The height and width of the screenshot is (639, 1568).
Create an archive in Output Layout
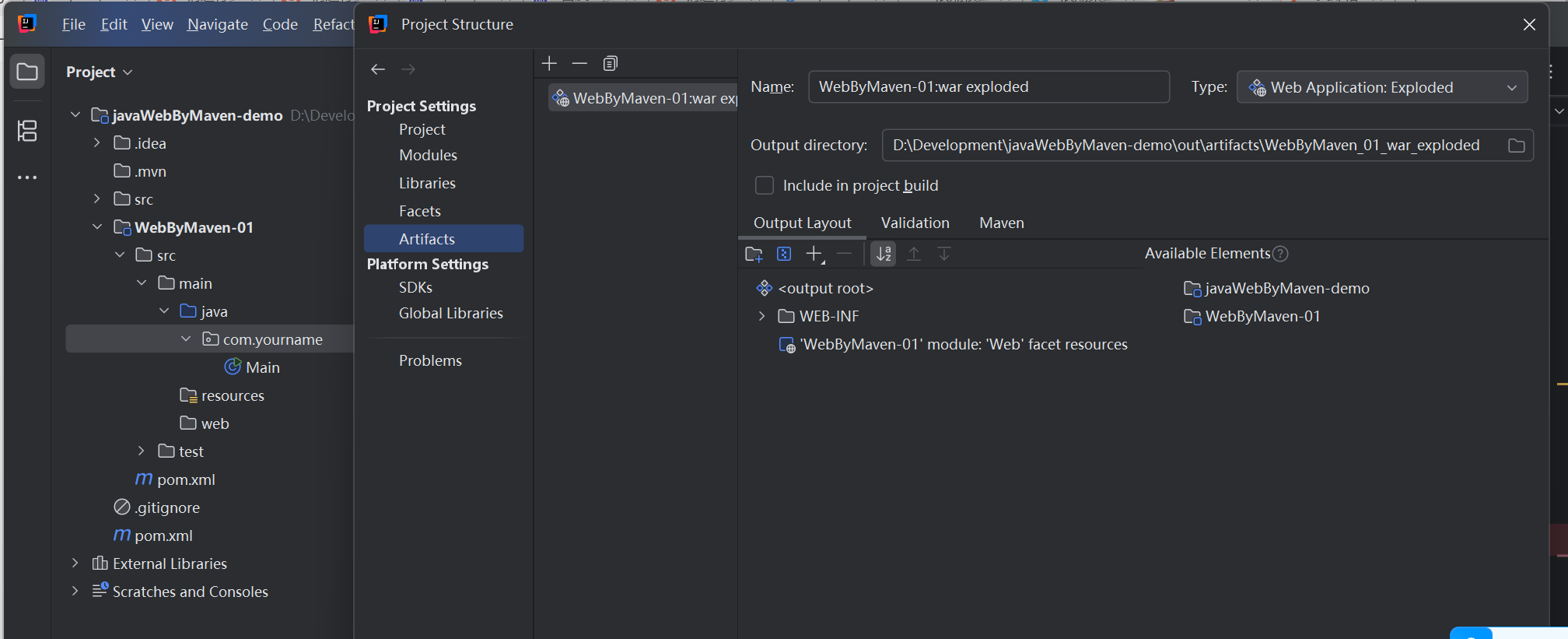[x=784, y=254]
